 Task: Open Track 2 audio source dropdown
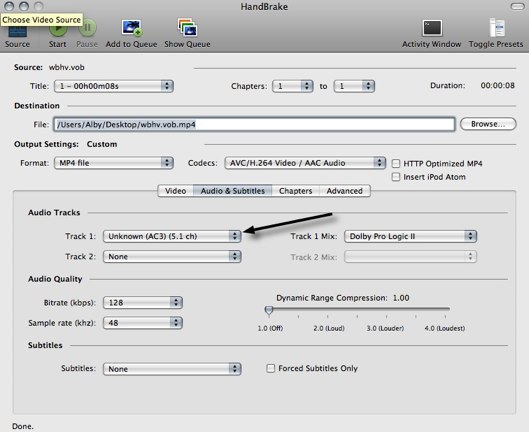[x=172, y=256]
